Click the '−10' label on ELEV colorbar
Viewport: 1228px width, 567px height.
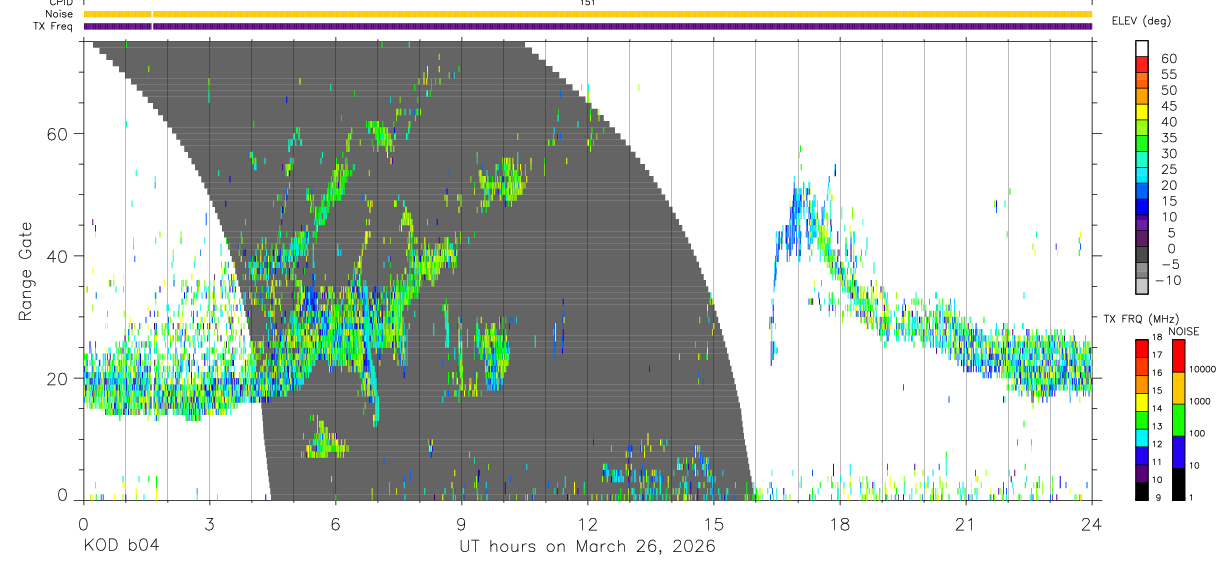point(1167,280)
